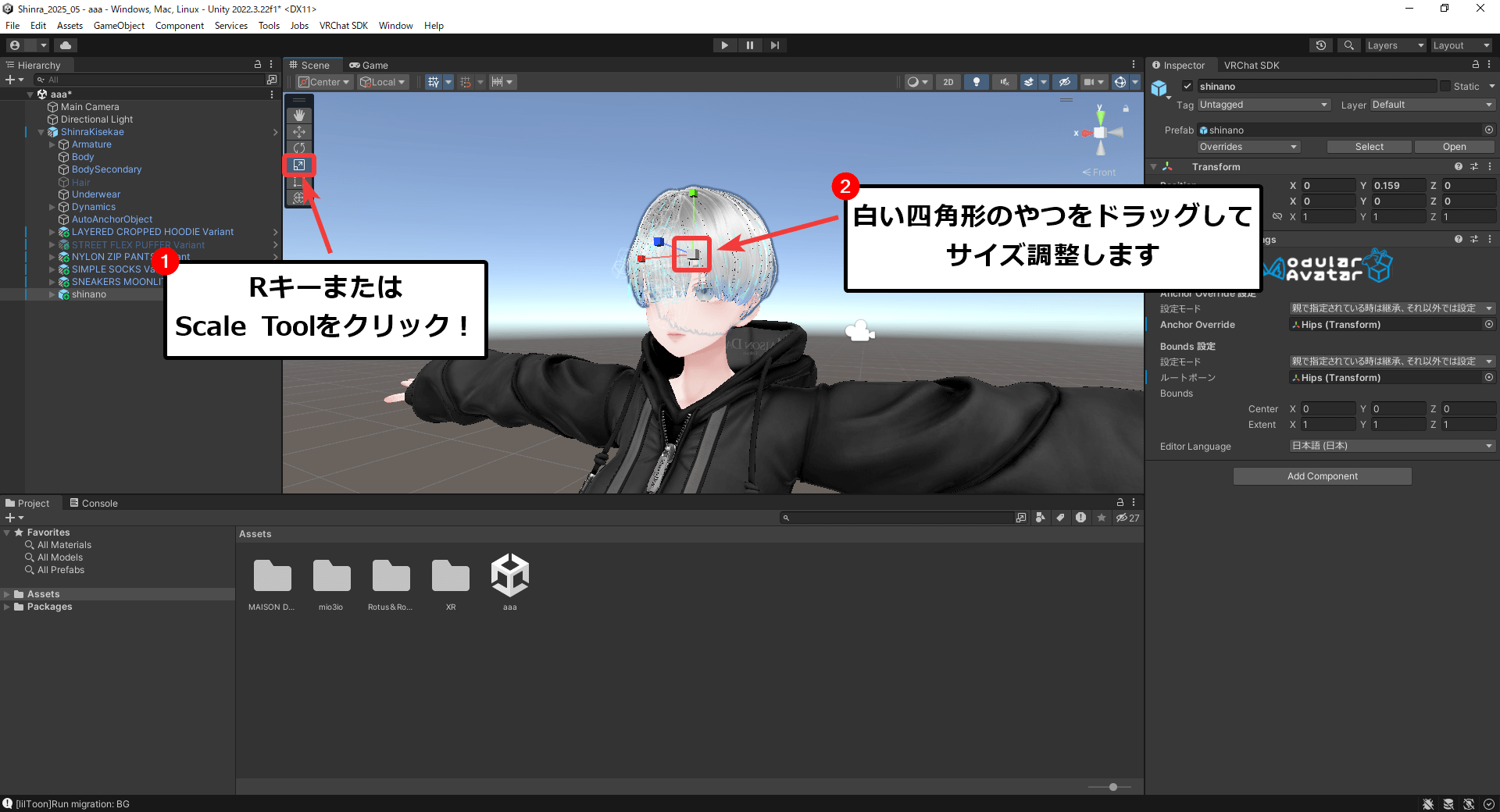Select the Hand (View) tool
Screen dimensions: 1500x812
click(x=299, y=116)
